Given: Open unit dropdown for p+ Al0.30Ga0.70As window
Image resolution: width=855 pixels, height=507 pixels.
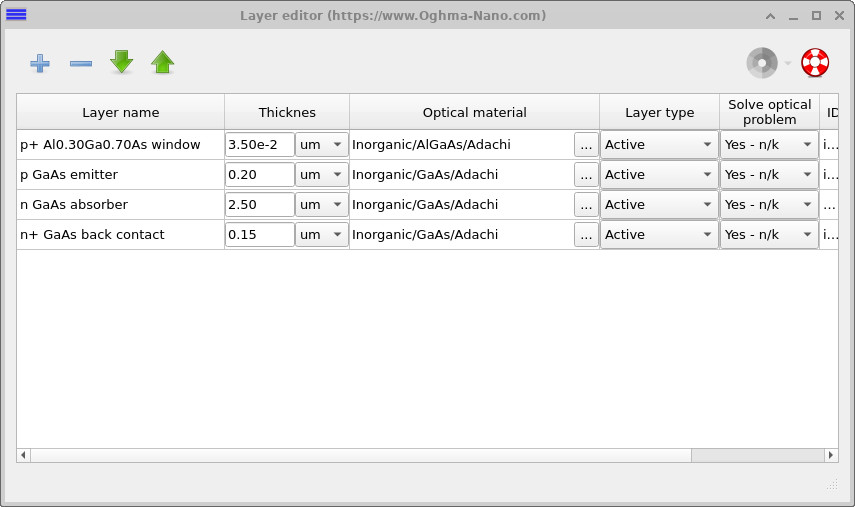Looking at the screenshot, I should [321, 144].
